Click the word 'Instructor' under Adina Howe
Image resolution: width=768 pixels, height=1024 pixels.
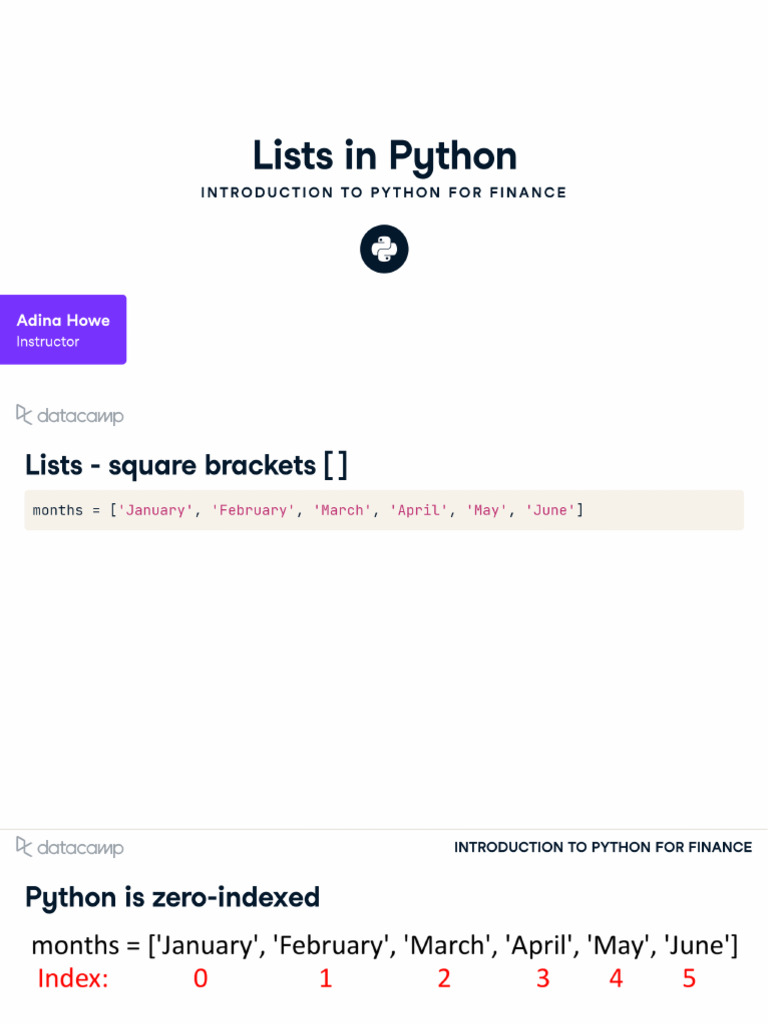47,342
